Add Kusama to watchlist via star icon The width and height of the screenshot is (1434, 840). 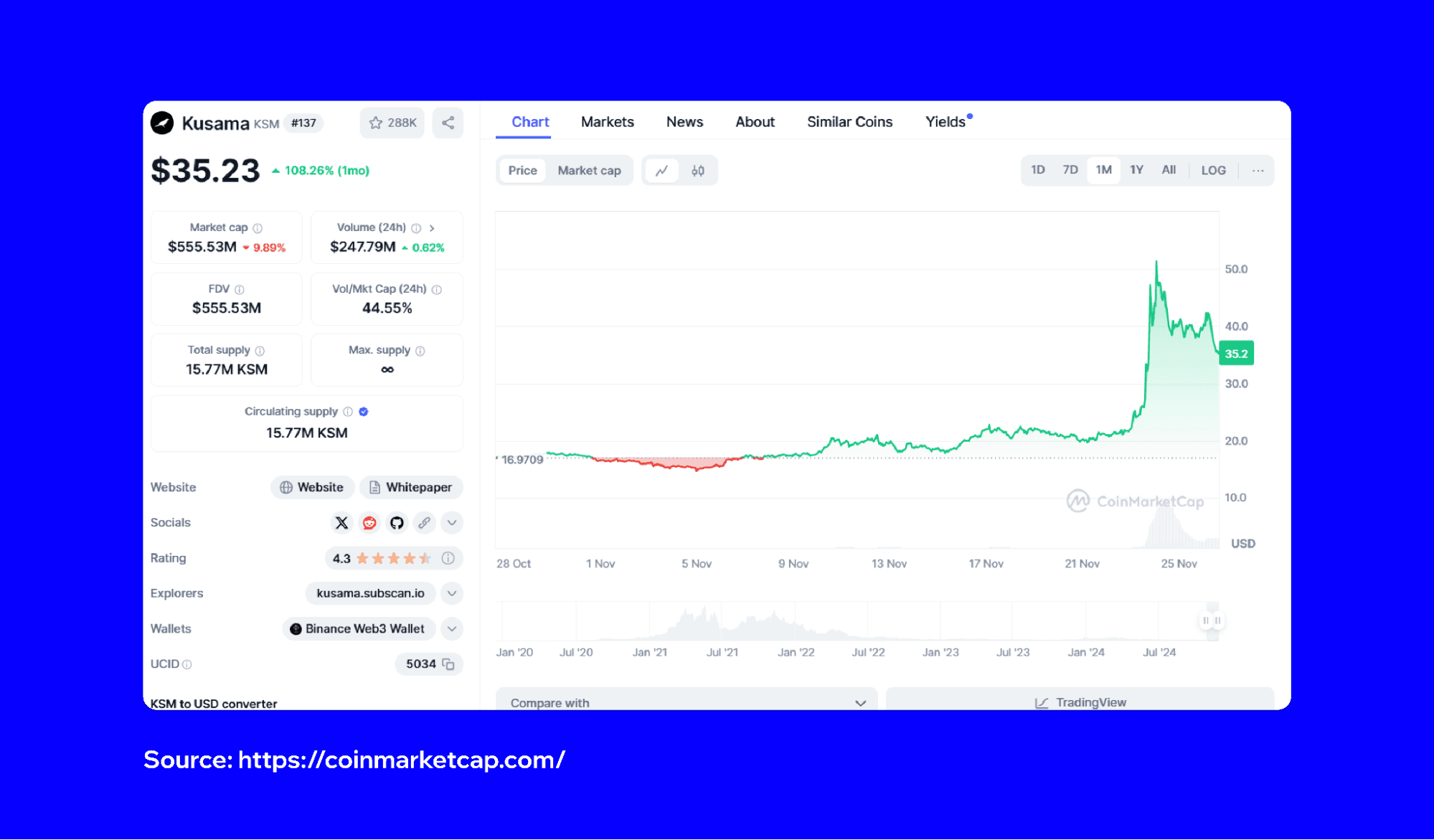coord(376,123)
